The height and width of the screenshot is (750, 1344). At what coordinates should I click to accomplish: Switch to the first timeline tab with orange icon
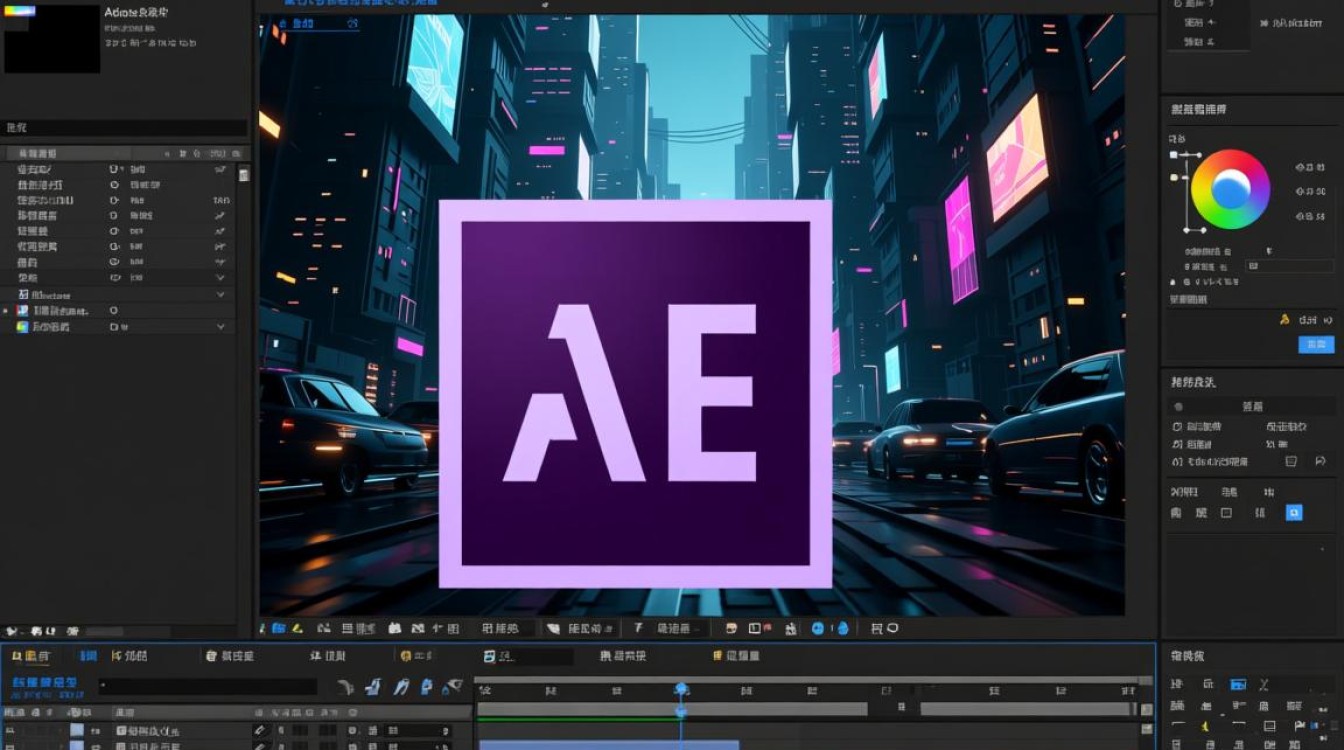[30, 656]
